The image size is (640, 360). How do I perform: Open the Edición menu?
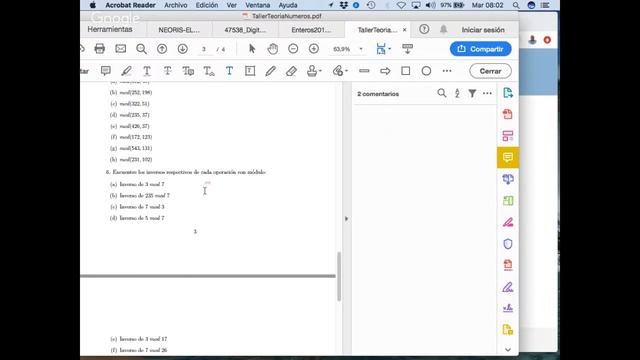click(207, 5)
